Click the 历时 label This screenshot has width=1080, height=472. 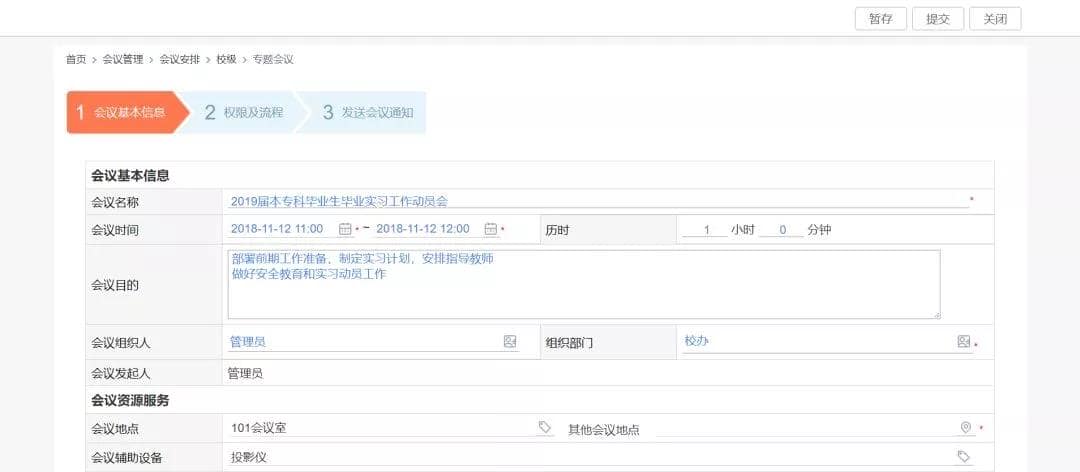click(557, 230)
